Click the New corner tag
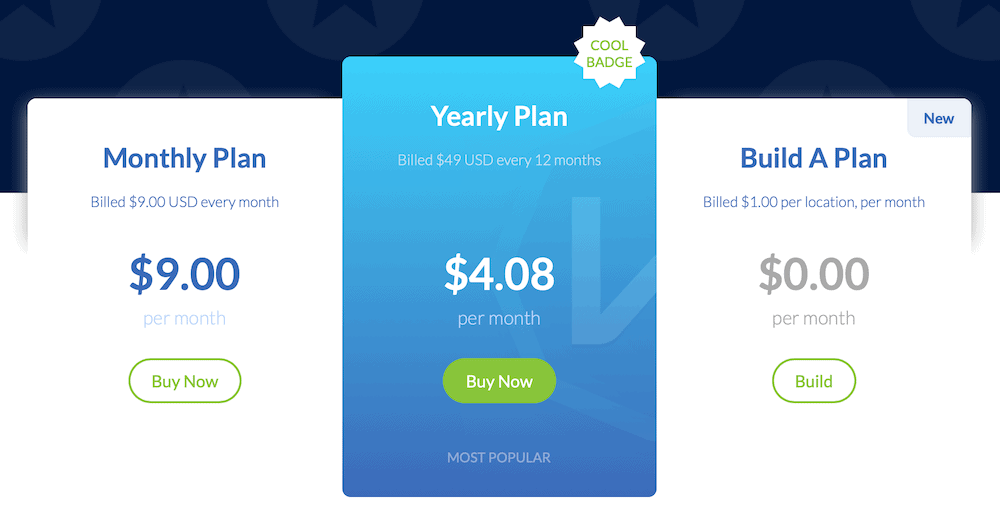 938,118
